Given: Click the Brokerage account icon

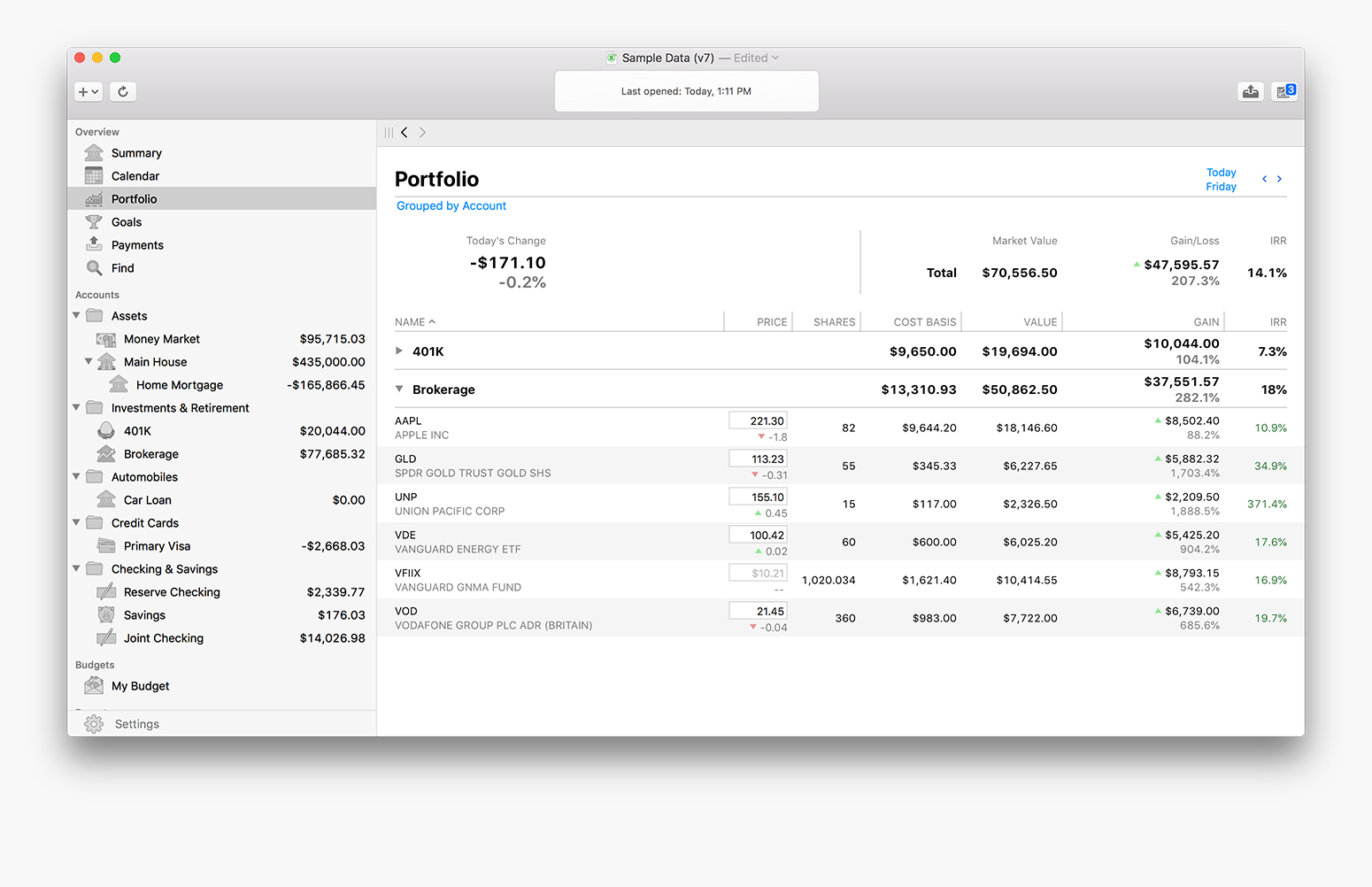Looking at the screenshot, I should click(106, 454).
